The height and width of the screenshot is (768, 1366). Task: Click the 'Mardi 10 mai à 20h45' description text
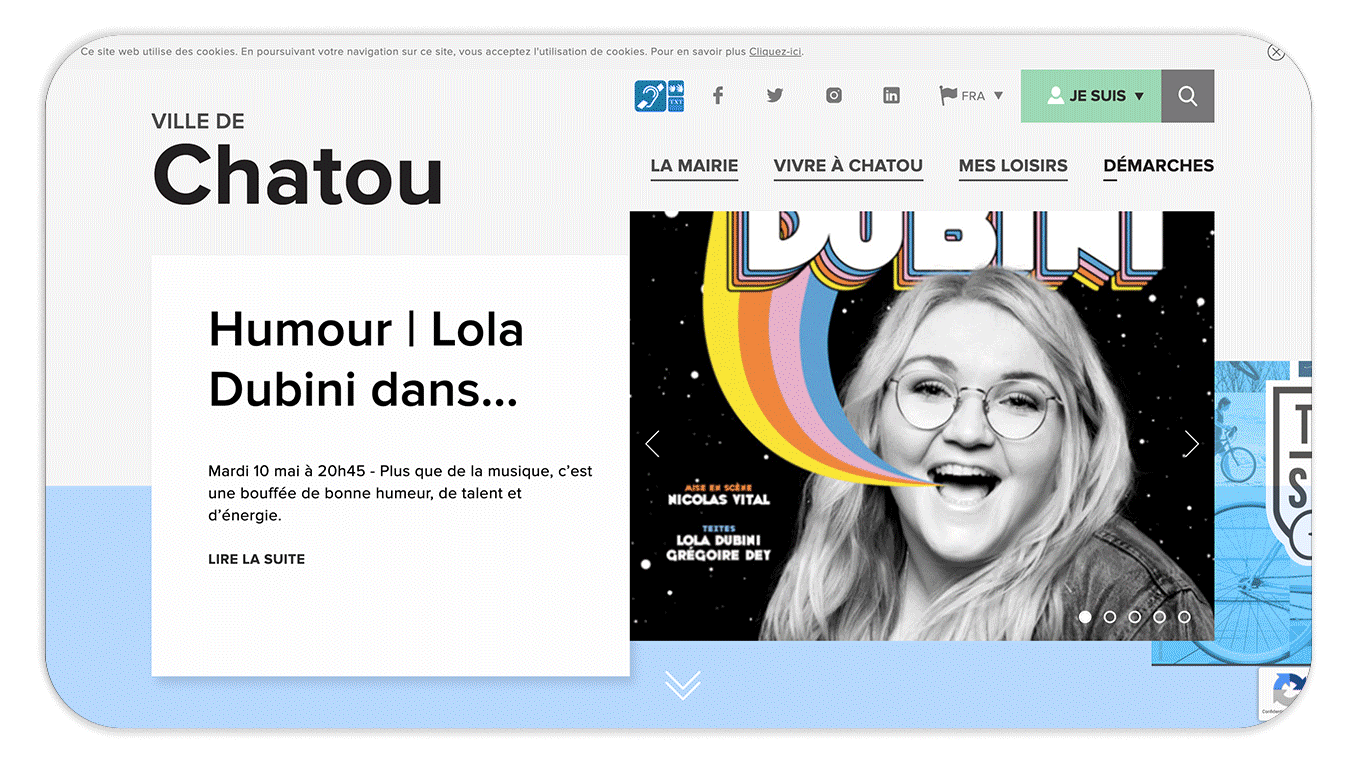click(400, 493)
